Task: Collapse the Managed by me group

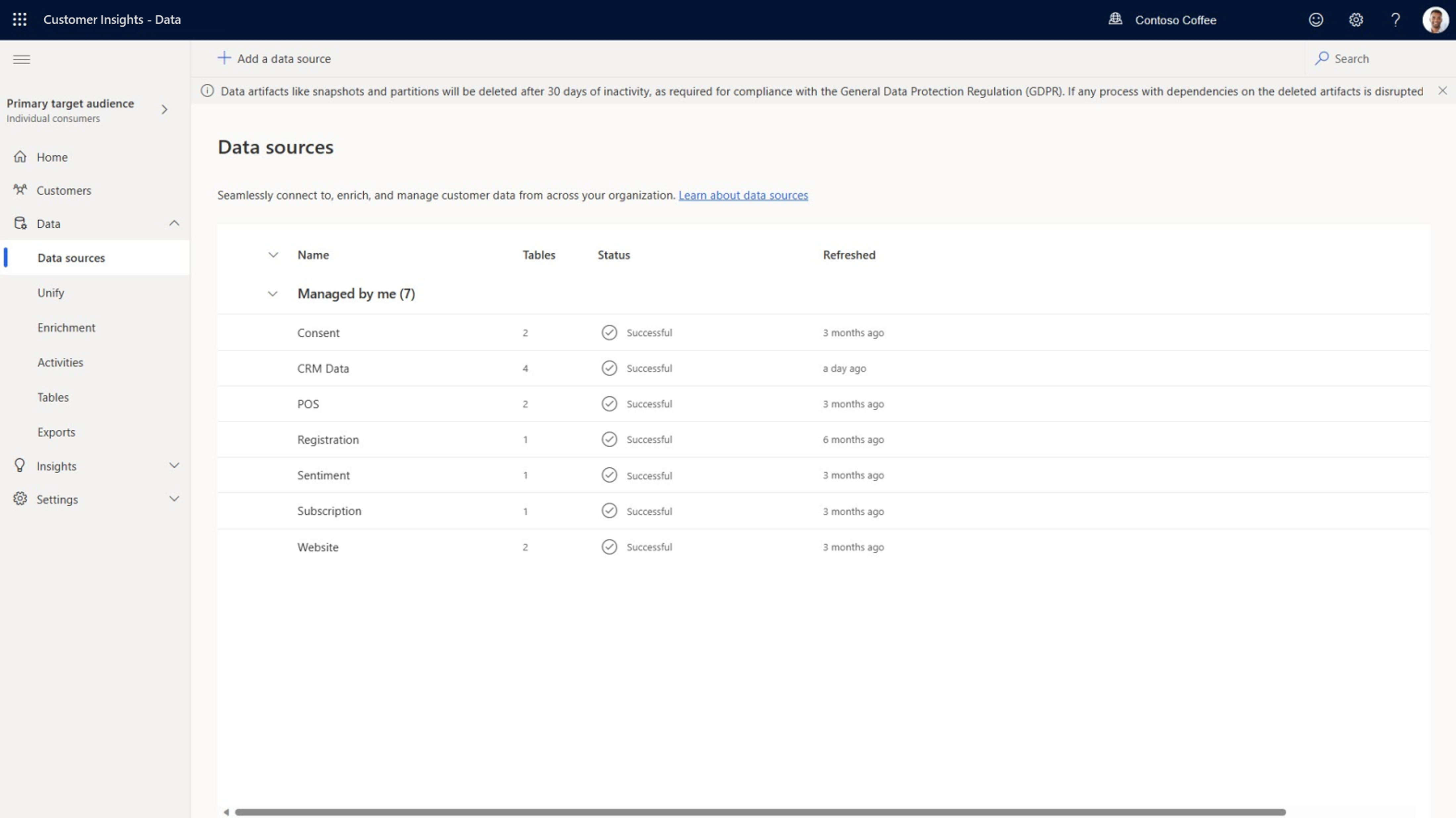Action: 273,294
